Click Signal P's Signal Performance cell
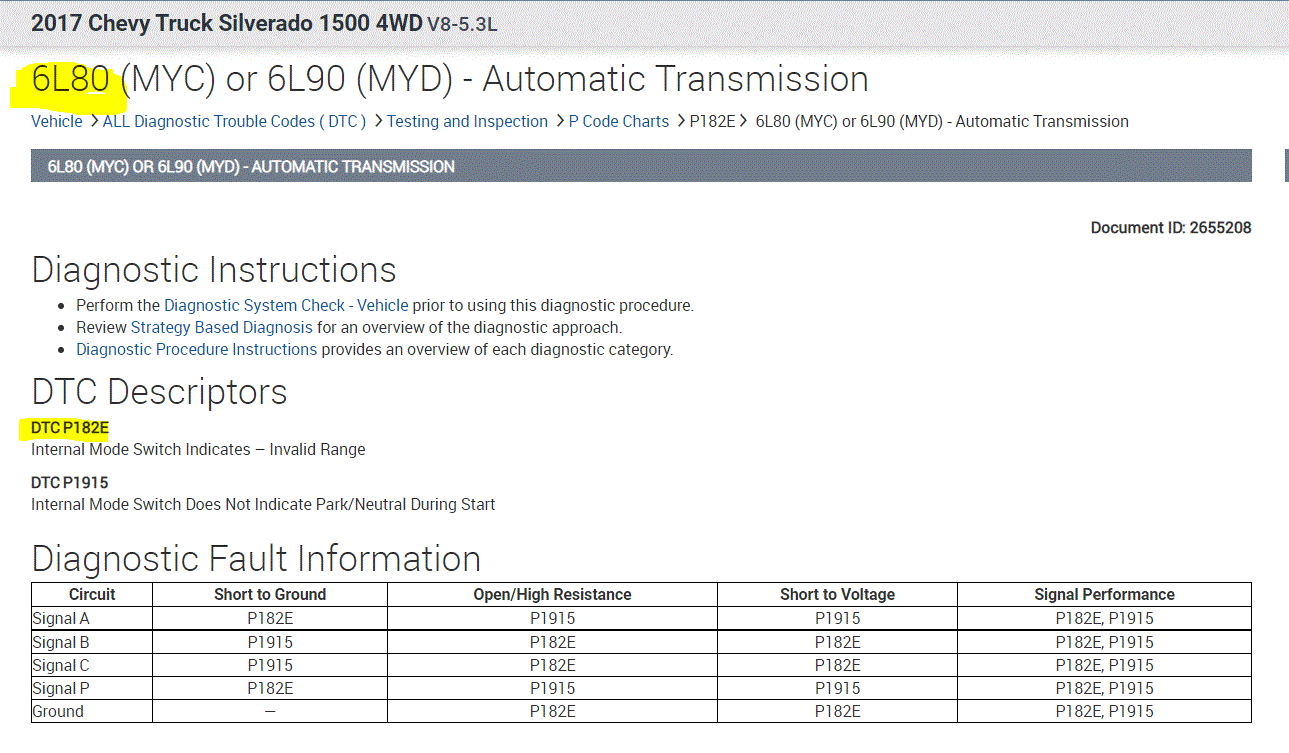Viewport: 1289px width, 753px height. tap(1104, 688)
